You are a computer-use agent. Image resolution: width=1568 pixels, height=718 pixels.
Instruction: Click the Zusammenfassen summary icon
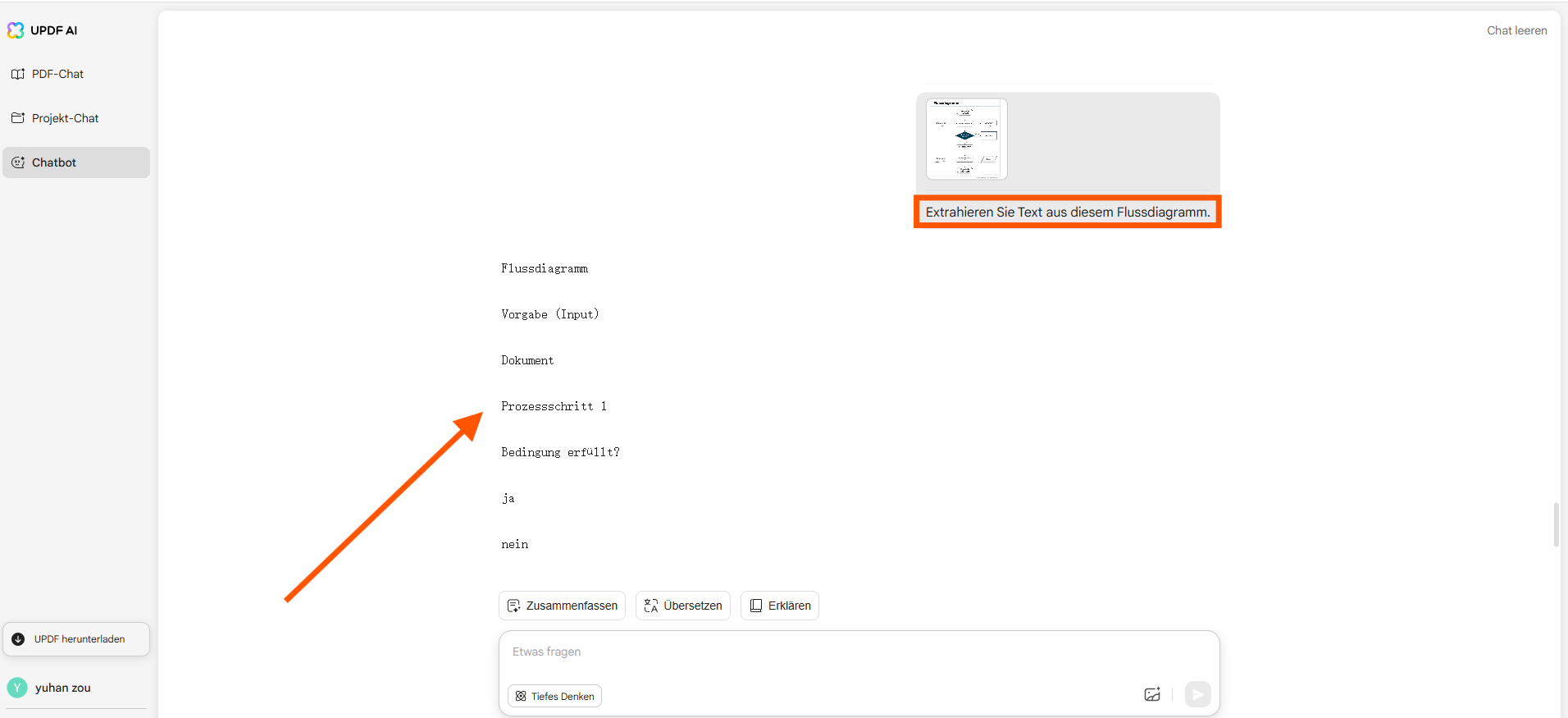coord(514,606)
